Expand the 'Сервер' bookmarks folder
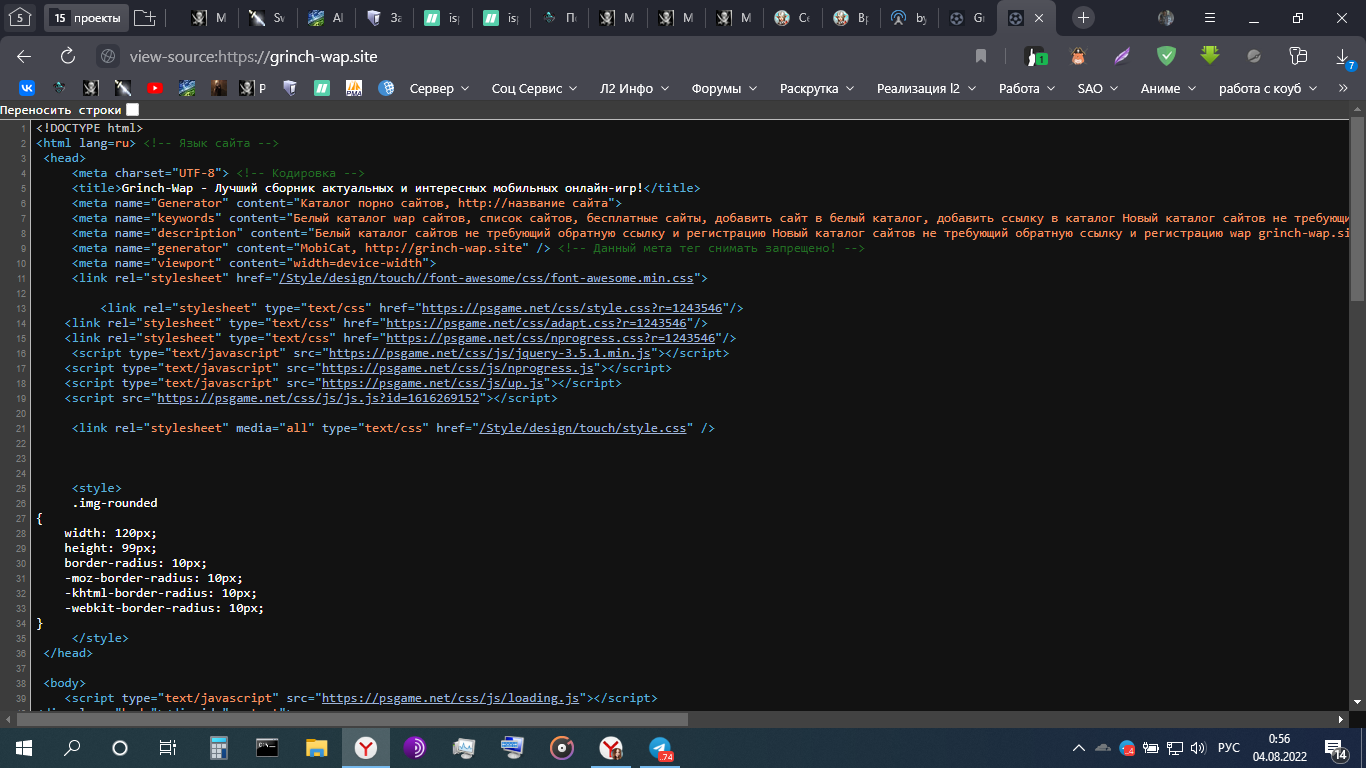 pos(439,88)
